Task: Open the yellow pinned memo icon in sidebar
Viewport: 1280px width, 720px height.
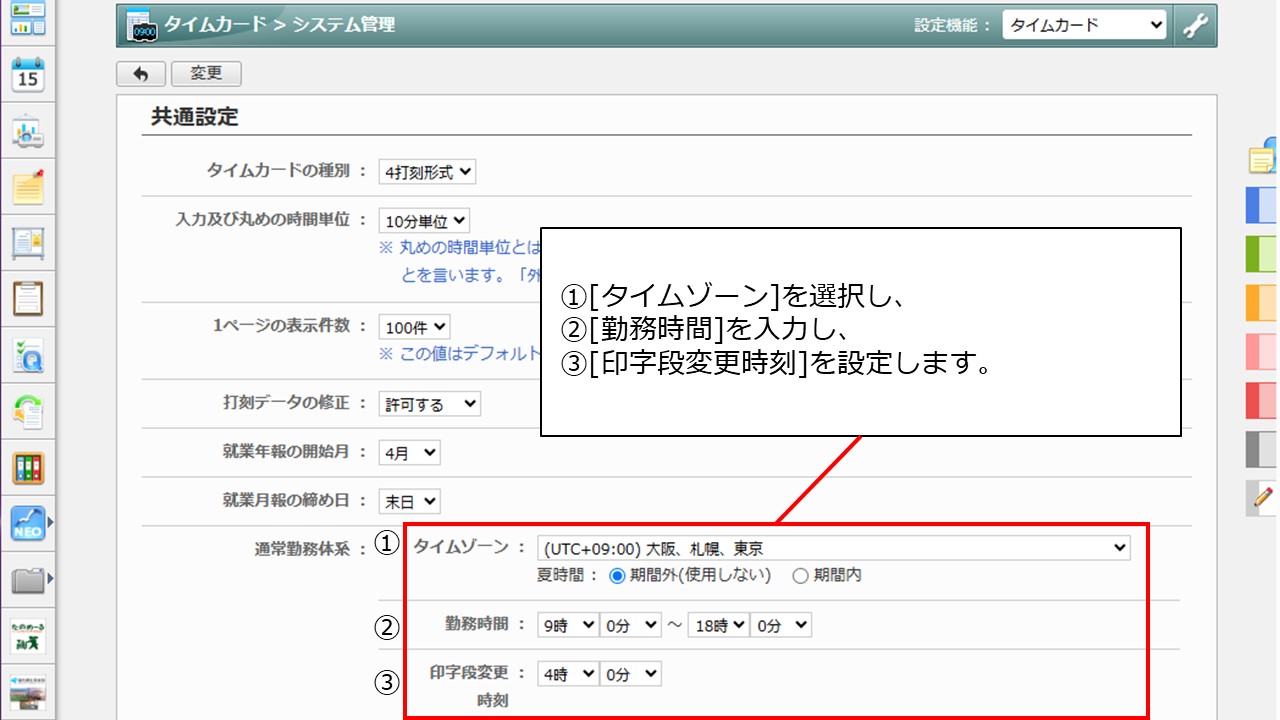Action: (28, 186)
